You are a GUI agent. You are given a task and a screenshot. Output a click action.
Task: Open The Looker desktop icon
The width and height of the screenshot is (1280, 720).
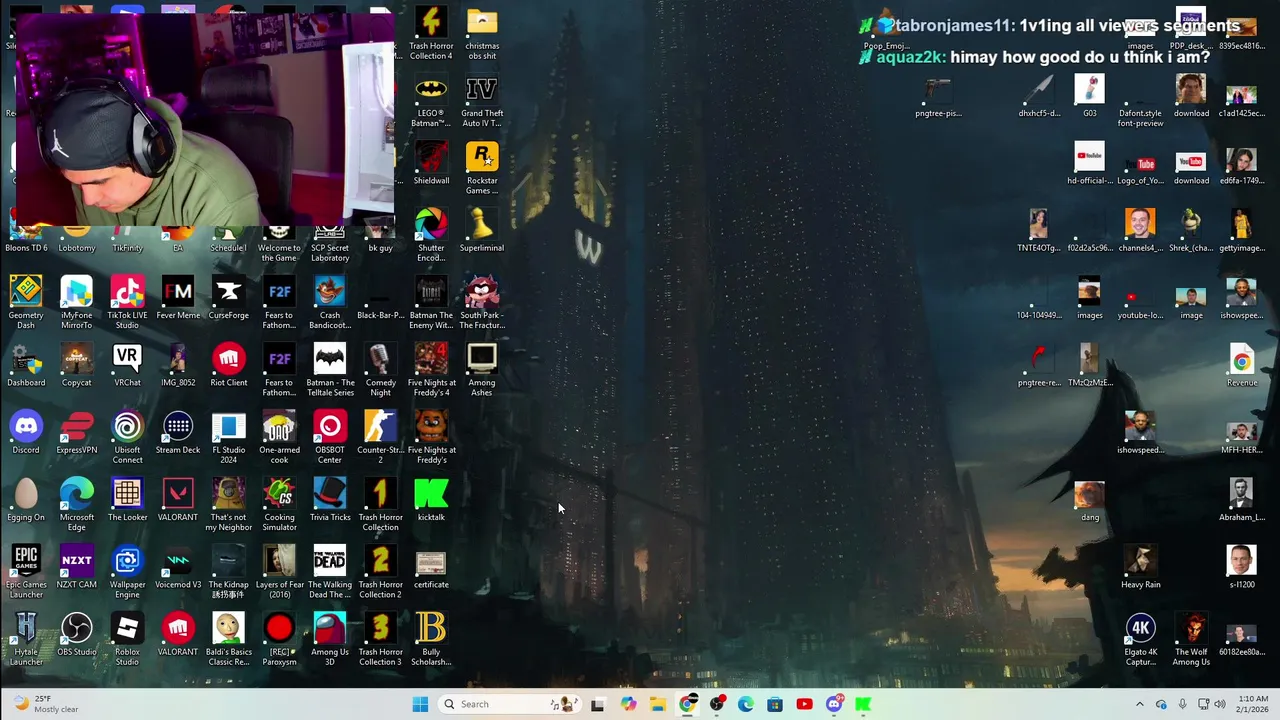[127, 500]
